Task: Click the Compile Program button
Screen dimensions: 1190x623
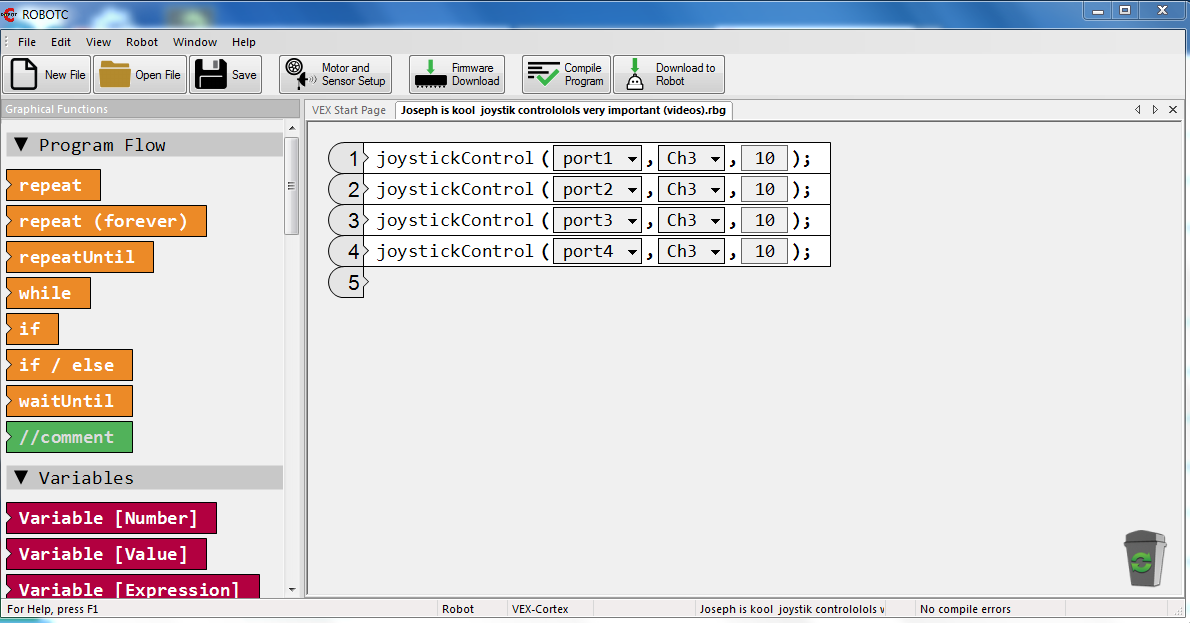Action: pos(566,74)
